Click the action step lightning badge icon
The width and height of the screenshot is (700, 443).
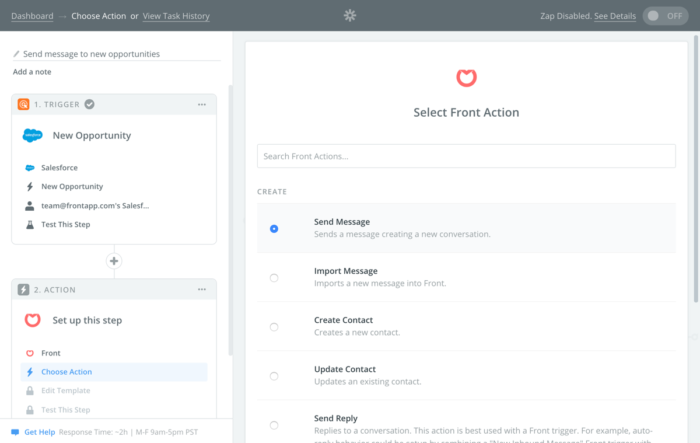(23, 289)
